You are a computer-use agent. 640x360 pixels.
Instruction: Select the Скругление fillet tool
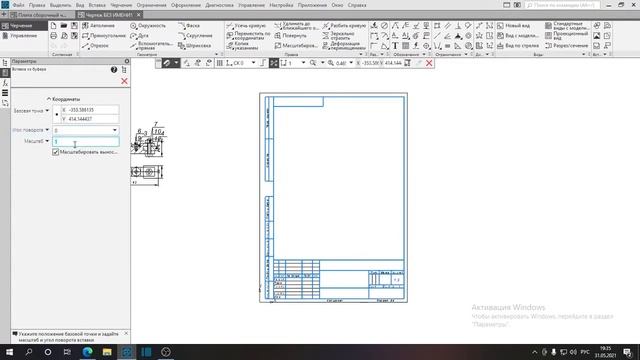coord(196,36)
